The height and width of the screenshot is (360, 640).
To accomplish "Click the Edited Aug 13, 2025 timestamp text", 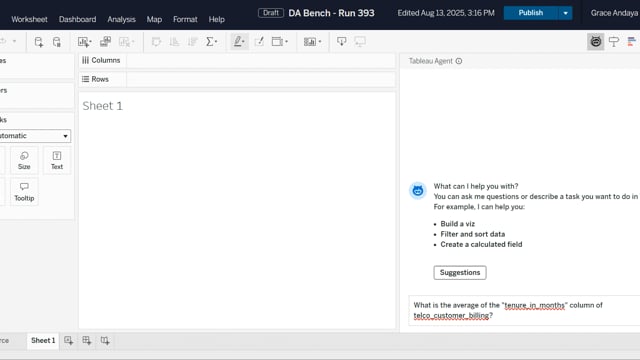I will [x=446, y=13].
